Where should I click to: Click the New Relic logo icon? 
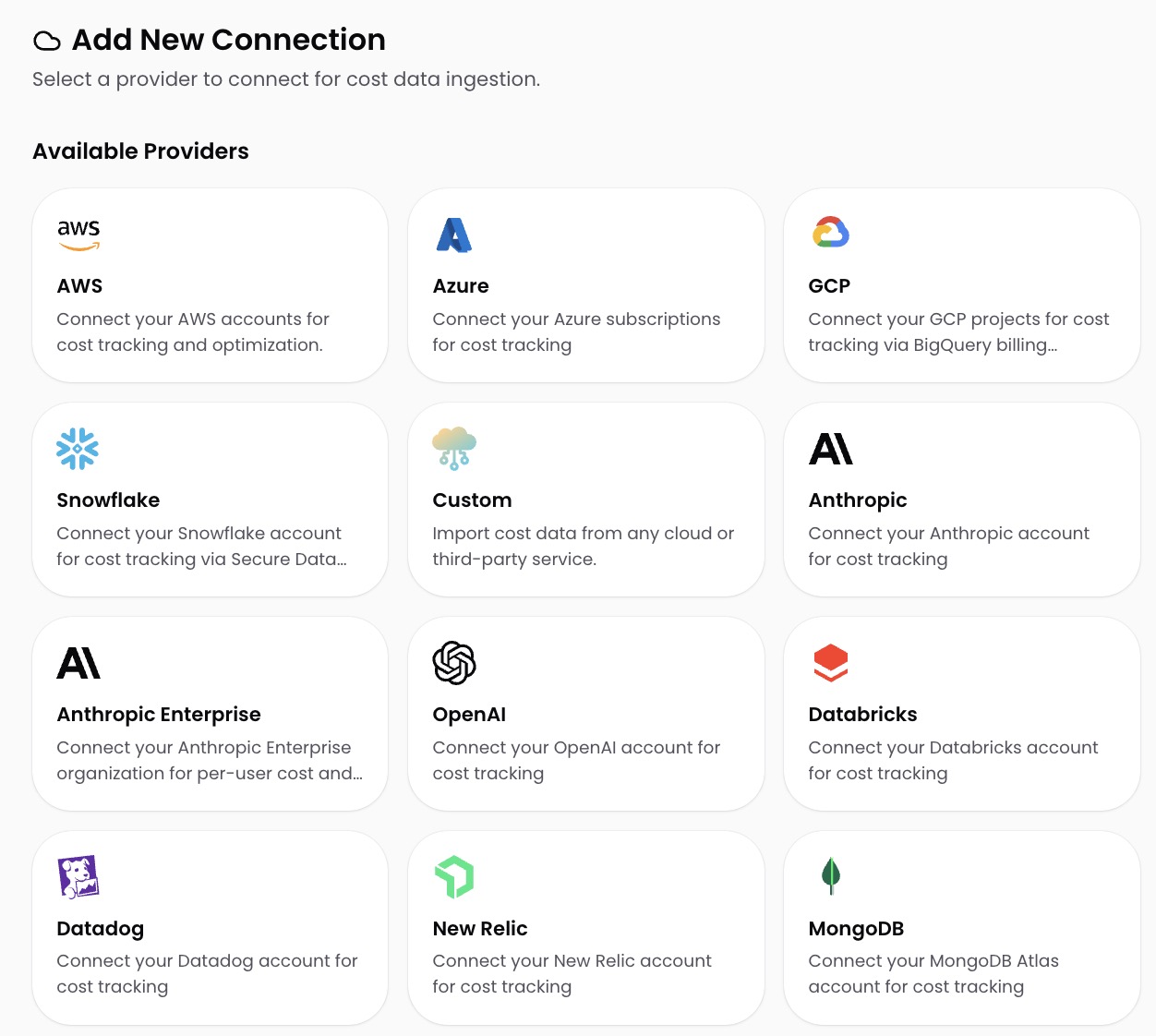click(454, 877)
